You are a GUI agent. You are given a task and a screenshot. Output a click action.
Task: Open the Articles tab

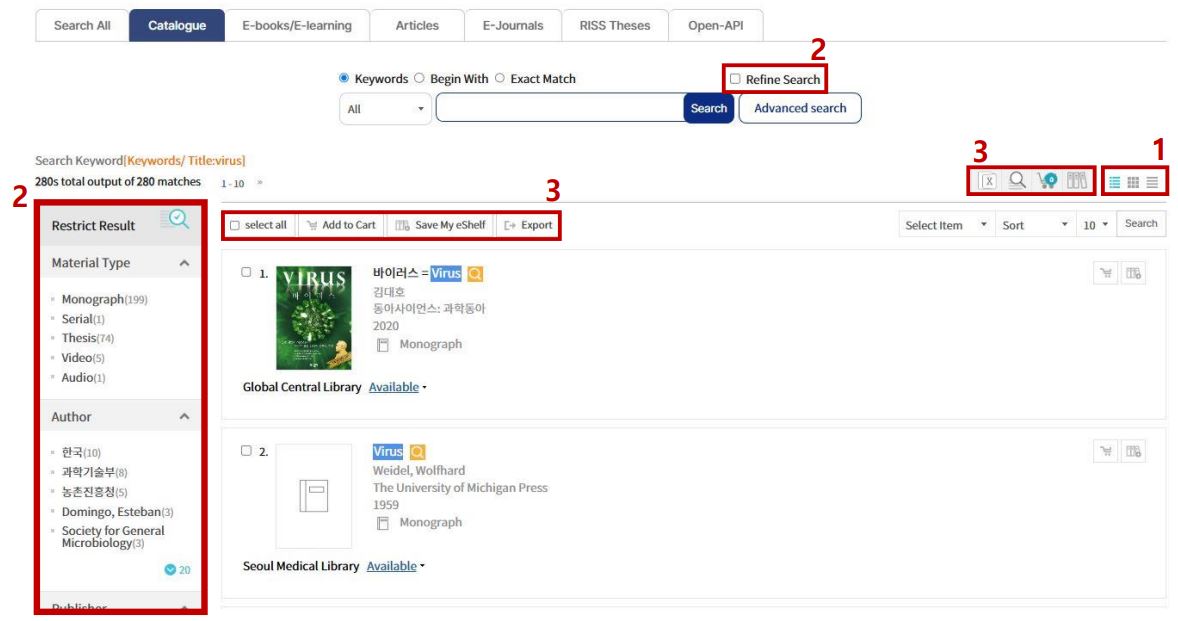[417, 26]
